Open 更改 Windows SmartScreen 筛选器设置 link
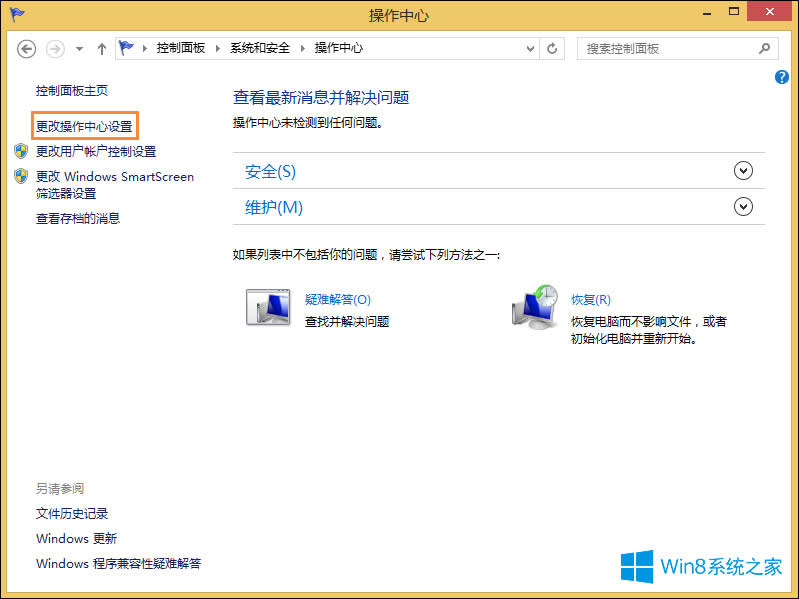Screen dimensions: 799x599 pos(115,185)
